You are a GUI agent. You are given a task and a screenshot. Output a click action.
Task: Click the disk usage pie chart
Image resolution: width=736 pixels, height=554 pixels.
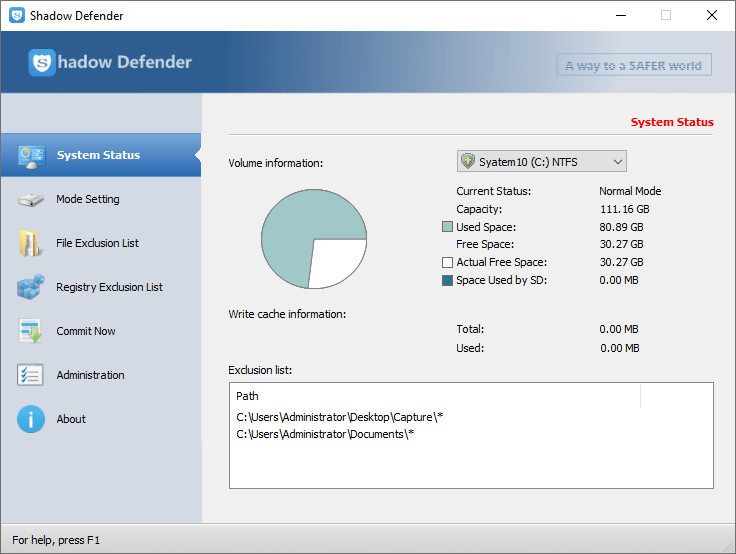[x=314, y=239]
